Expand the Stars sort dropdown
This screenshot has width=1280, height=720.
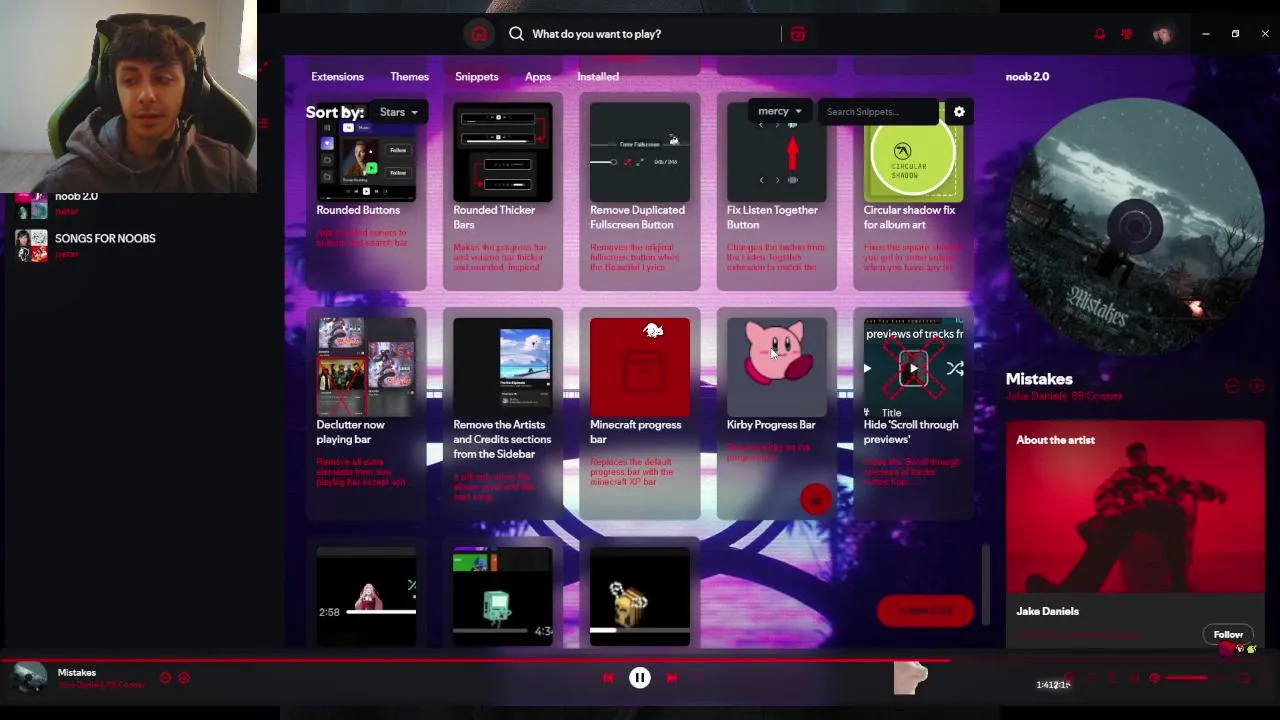coord(397,112)
